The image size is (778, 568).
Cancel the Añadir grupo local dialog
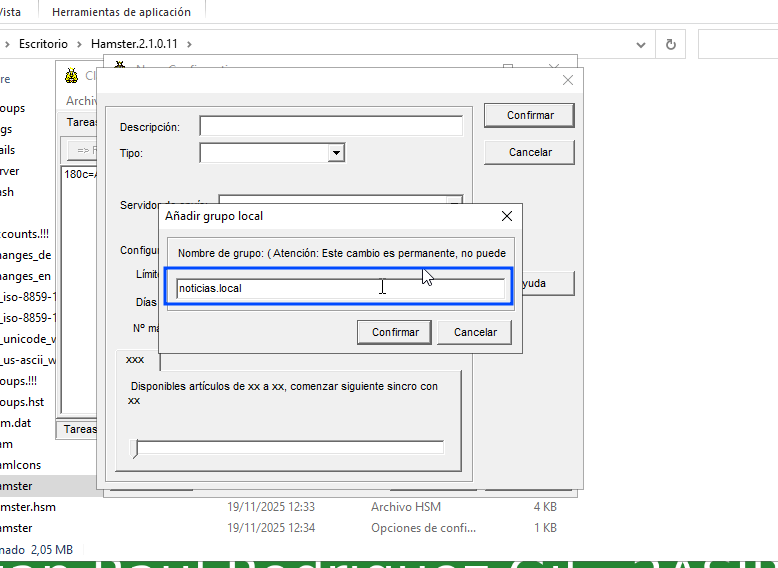(x=475, y=332)
